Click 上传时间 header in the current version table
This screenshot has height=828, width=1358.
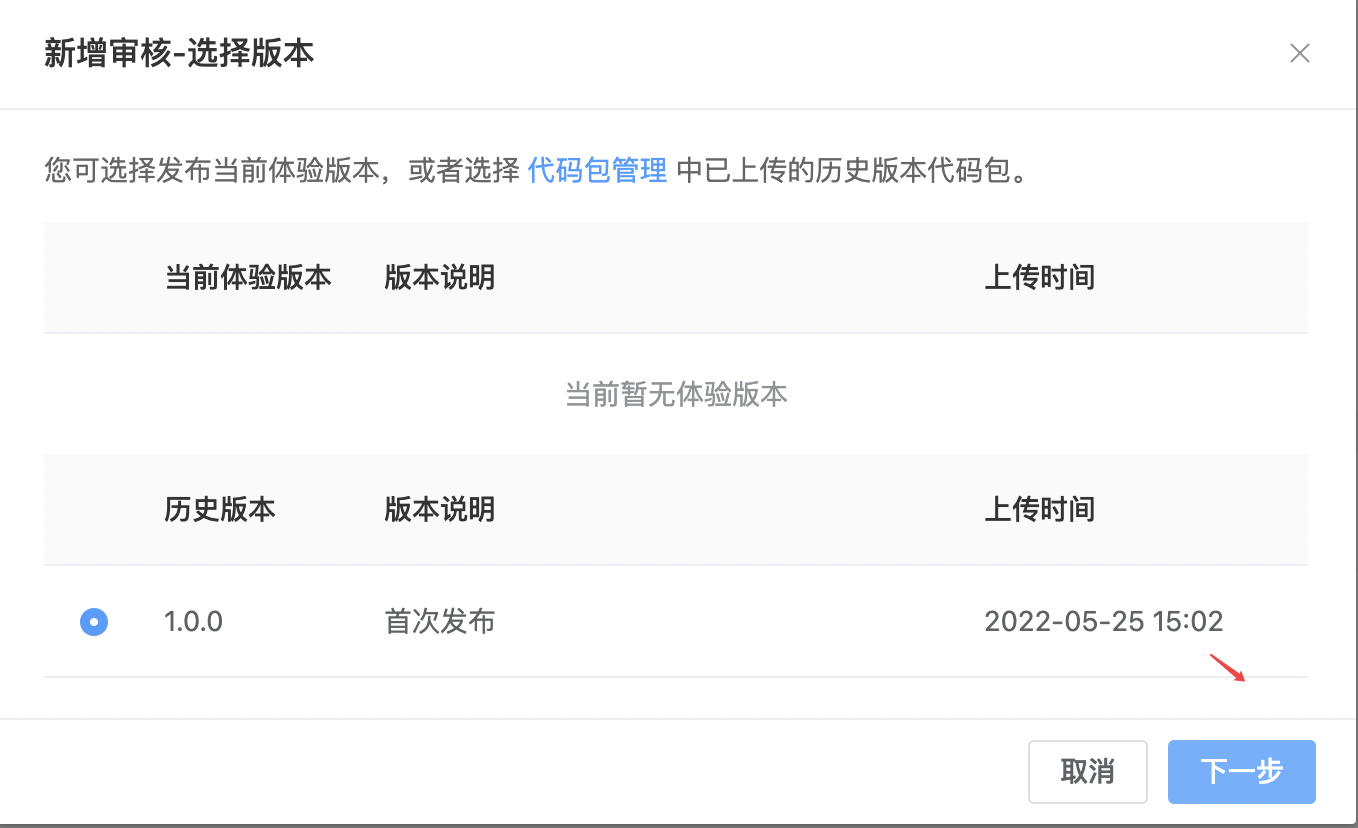(1040, 277)
